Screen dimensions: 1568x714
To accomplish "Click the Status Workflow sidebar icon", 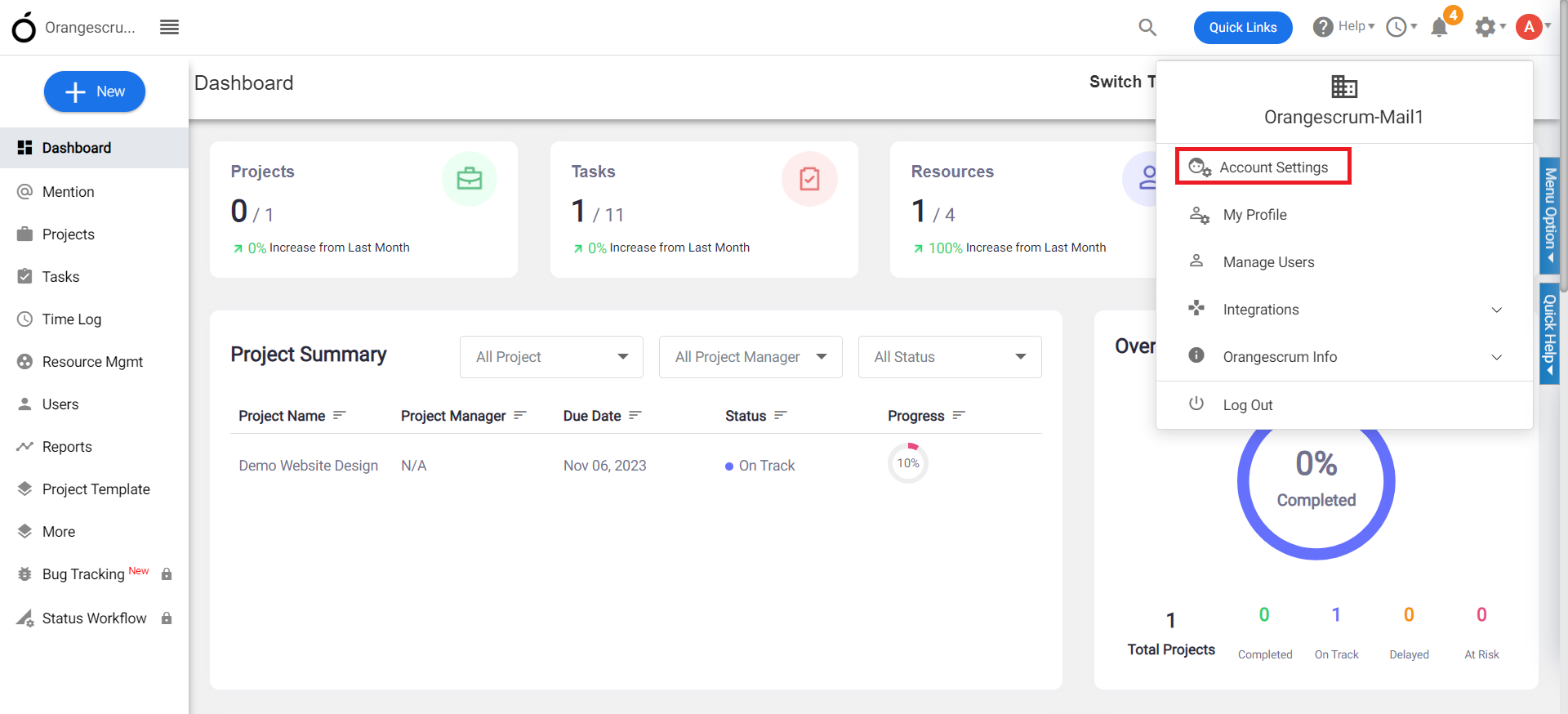I will tap(24, 618).
